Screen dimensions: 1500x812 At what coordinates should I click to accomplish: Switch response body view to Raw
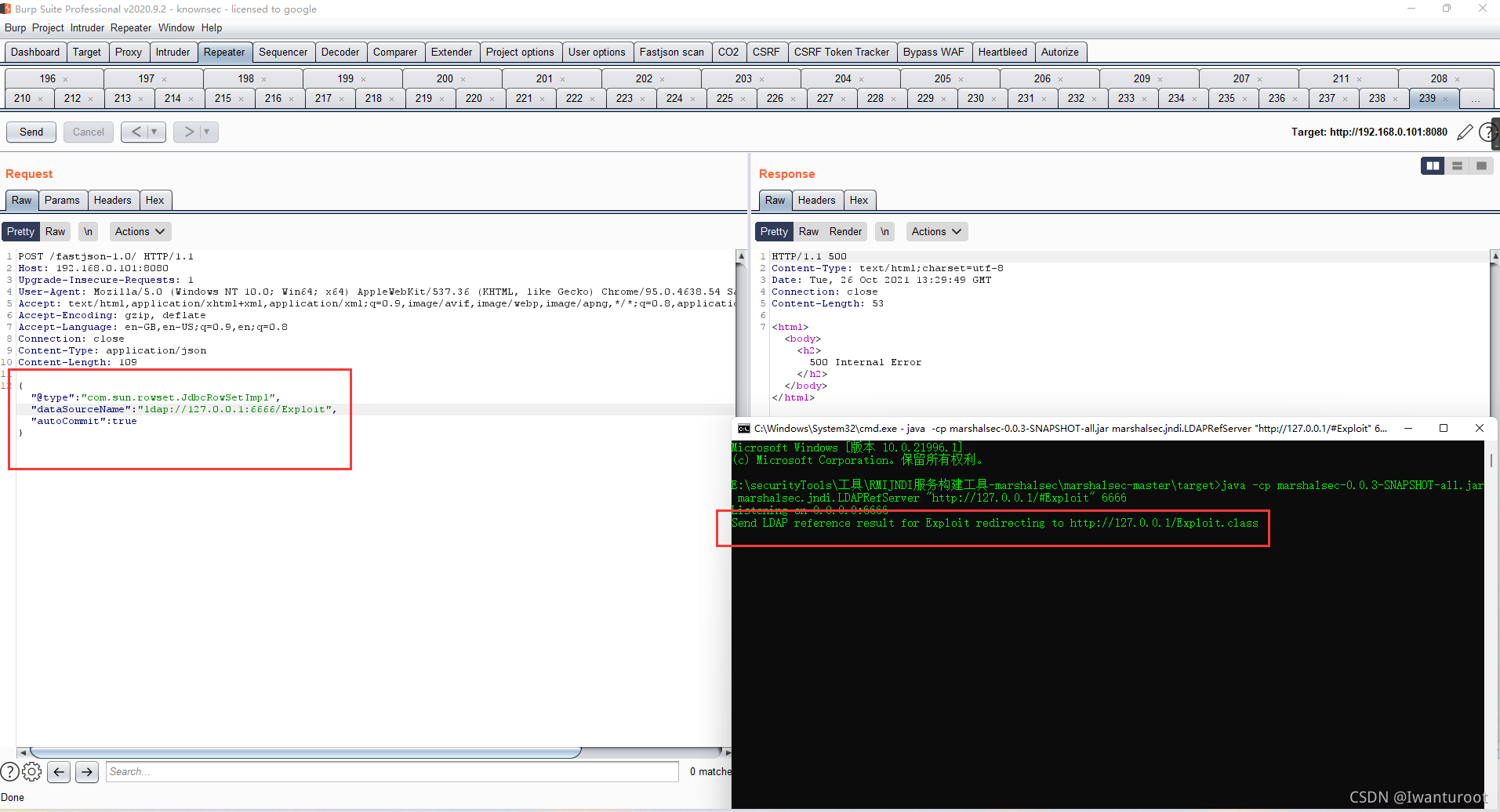point(808,231)
